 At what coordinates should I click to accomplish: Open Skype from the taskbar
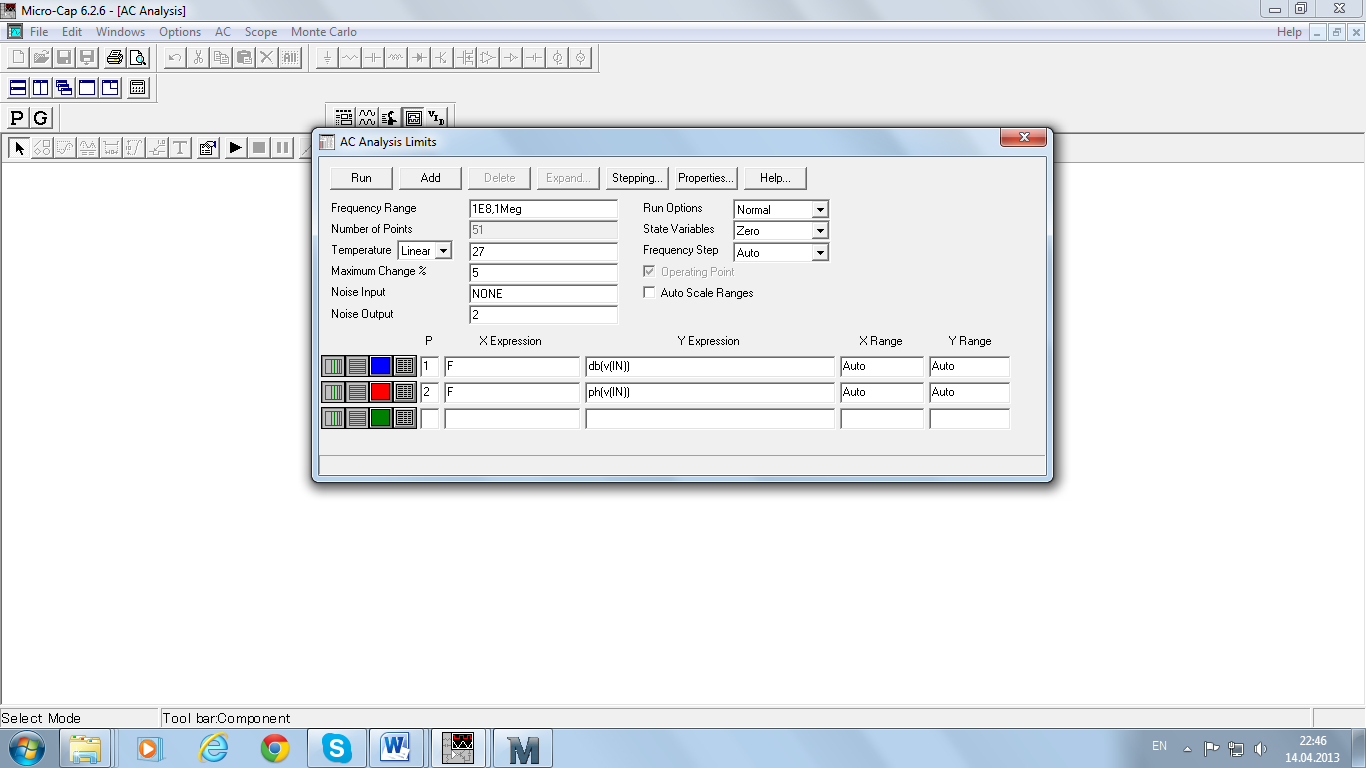pos(337,748)
